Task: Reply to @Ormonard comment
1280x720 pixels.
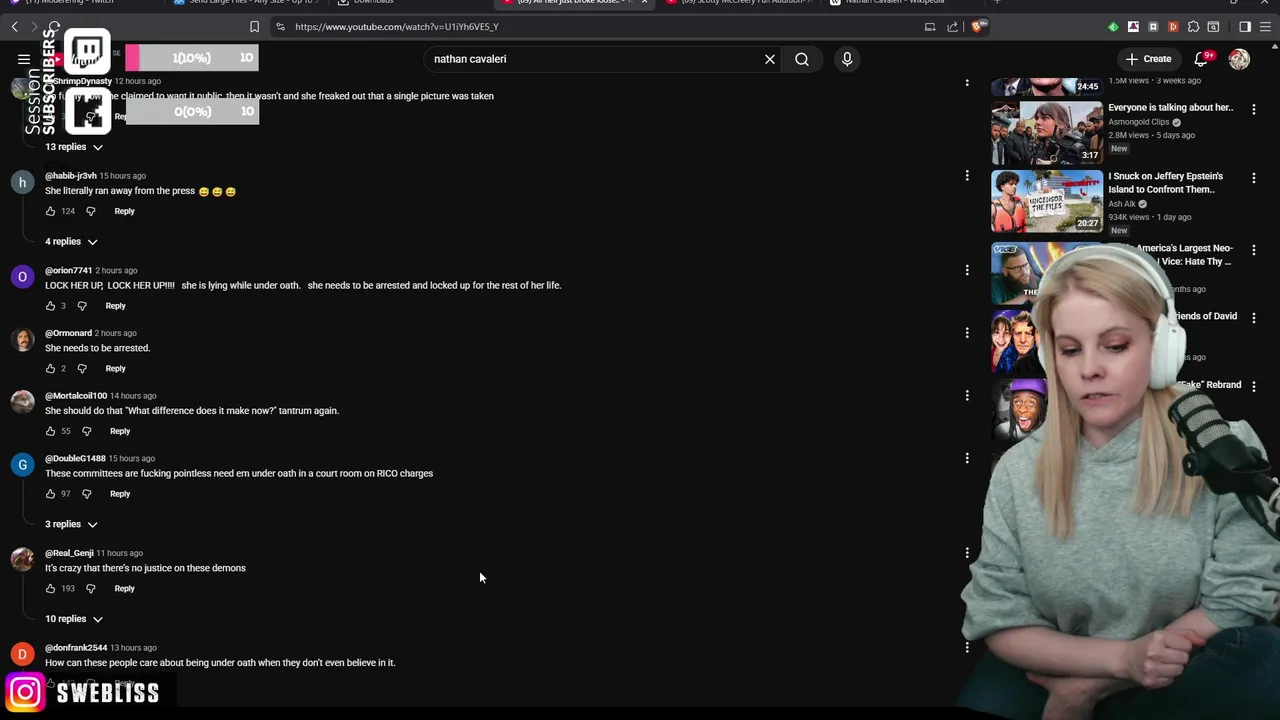Action: click(x=116, y=368)
